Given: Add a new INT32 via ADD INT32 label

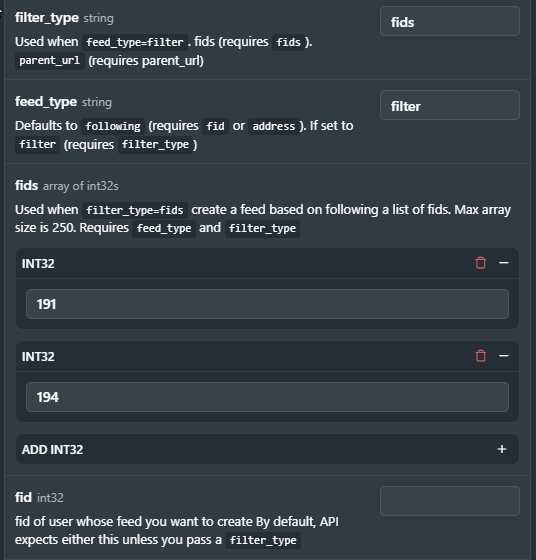Looking at the screenshot, I should (52, 449).
